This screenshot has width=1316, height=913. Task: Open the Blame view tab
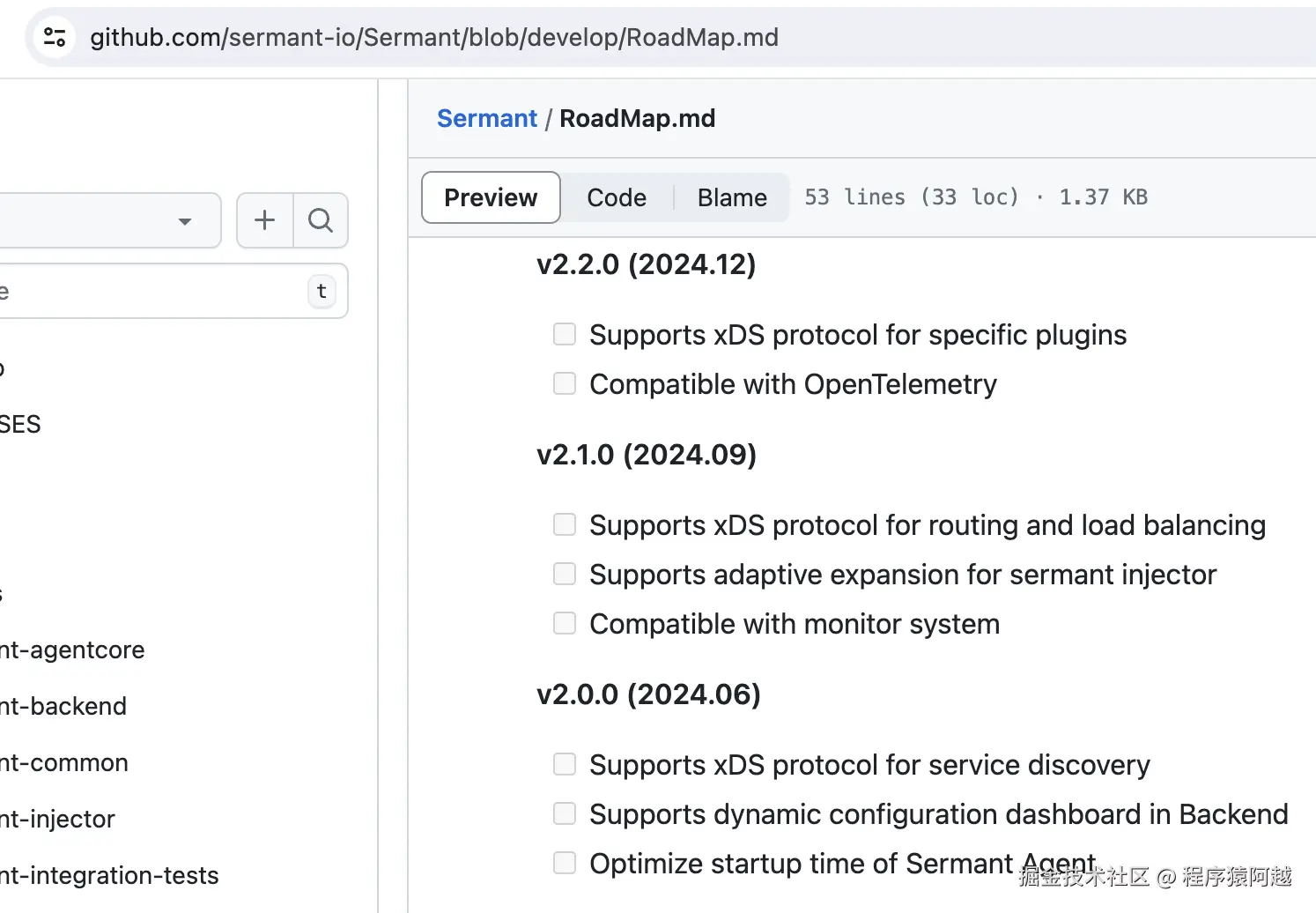click(x=732, y=197)
